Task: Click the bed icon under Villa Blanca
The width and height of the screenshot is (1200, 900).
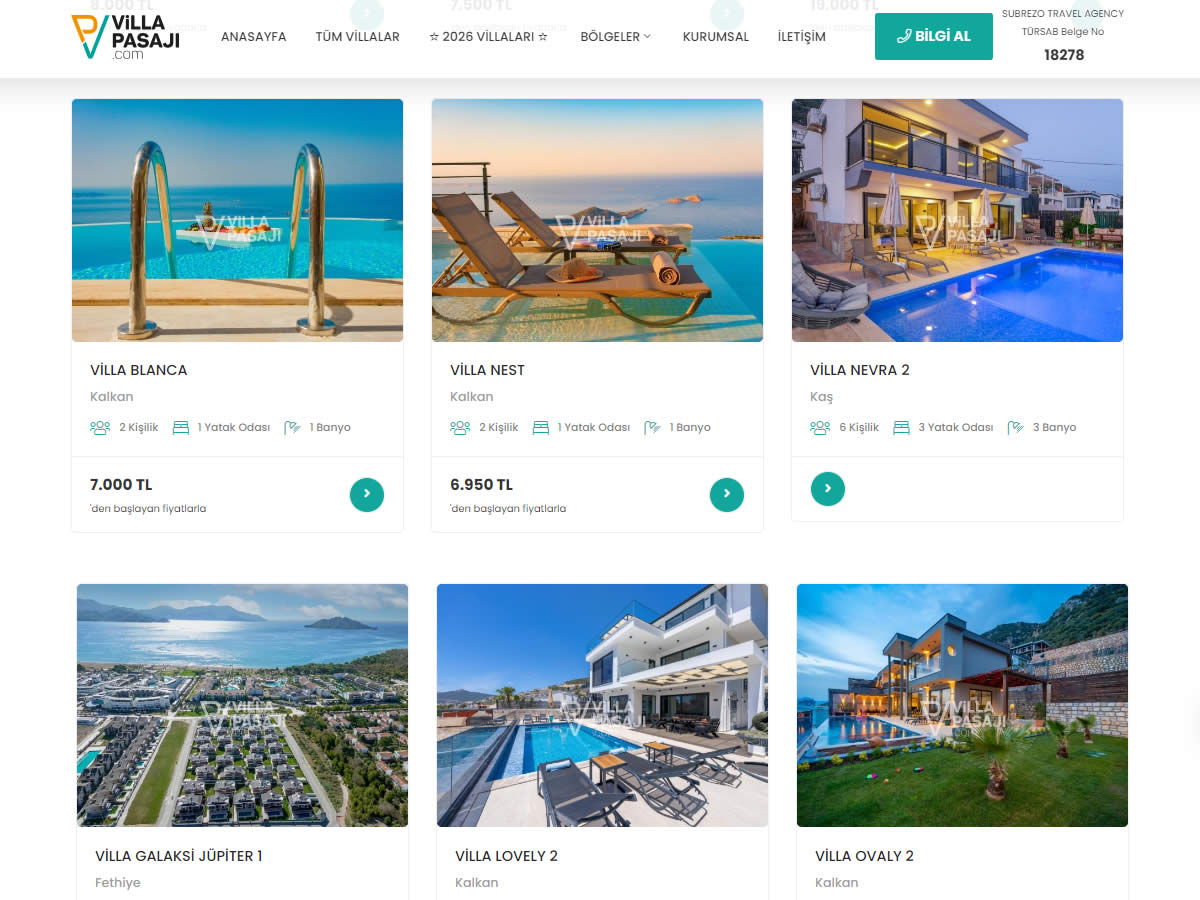Action: [x=181, y=427]
